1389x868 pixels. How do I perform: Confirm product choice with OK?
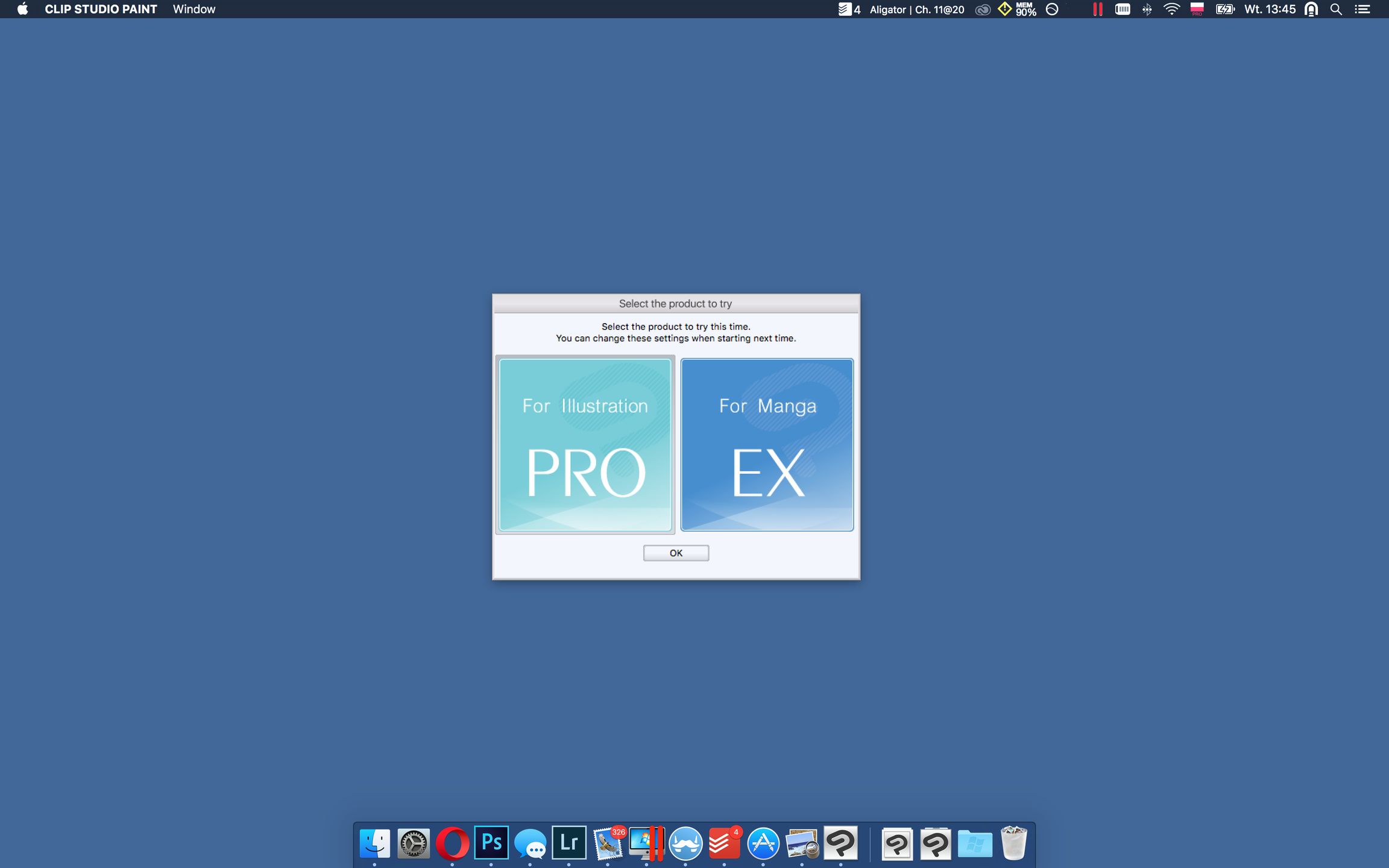pyautogui.click(x=675, y=553)
